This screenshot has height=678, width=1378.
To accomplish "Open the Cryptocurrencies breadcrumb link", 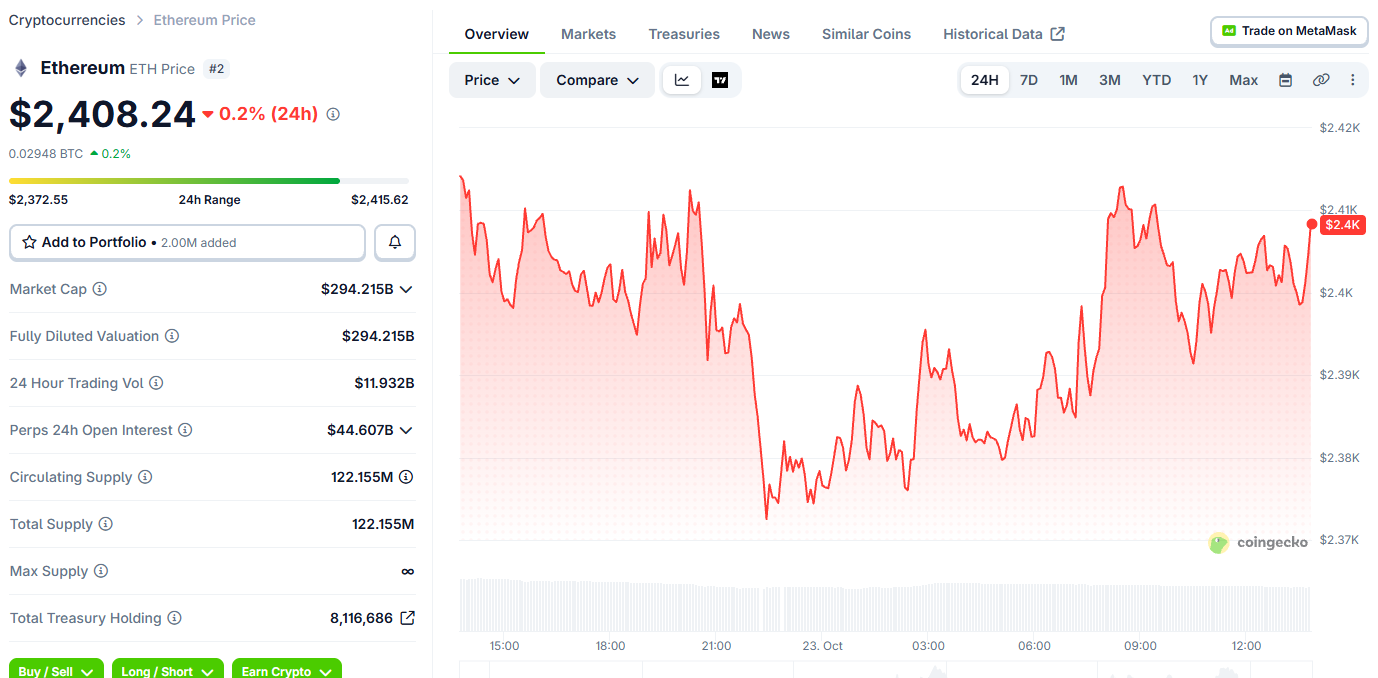I will 67,20.
